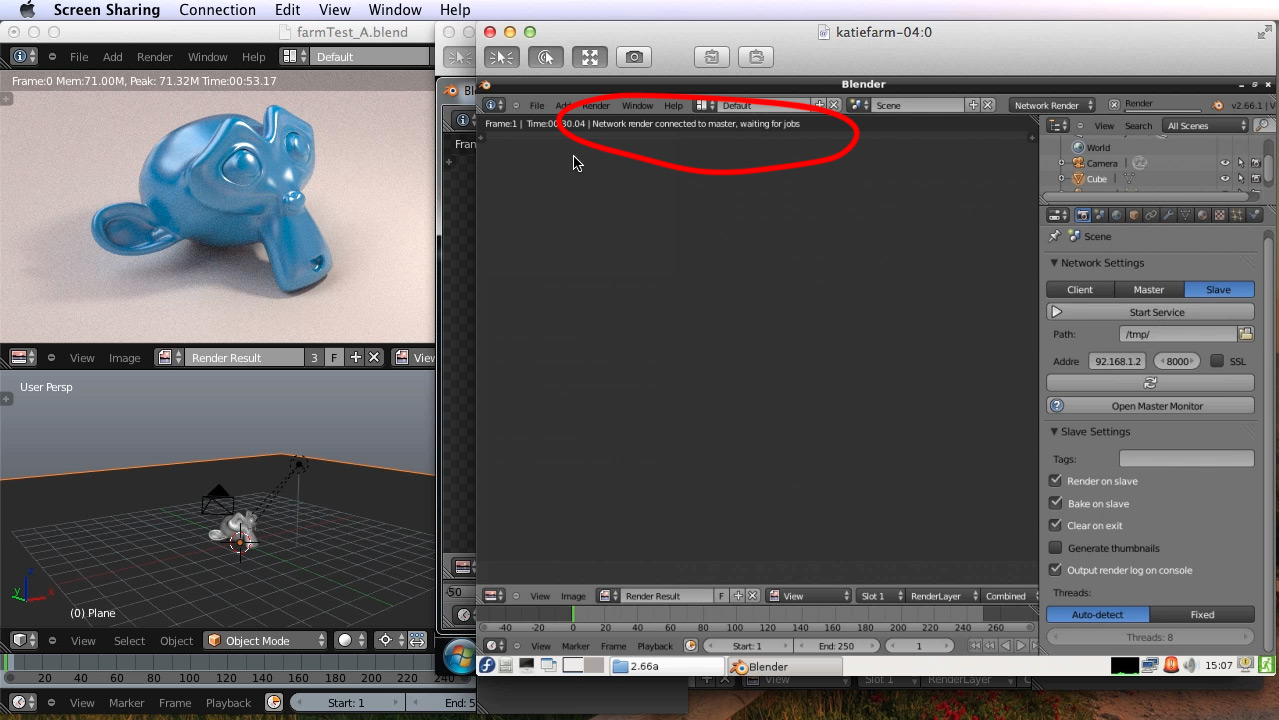Open Combined pass dropdown
1279x720 pixels.
(x=1009, y=596)
